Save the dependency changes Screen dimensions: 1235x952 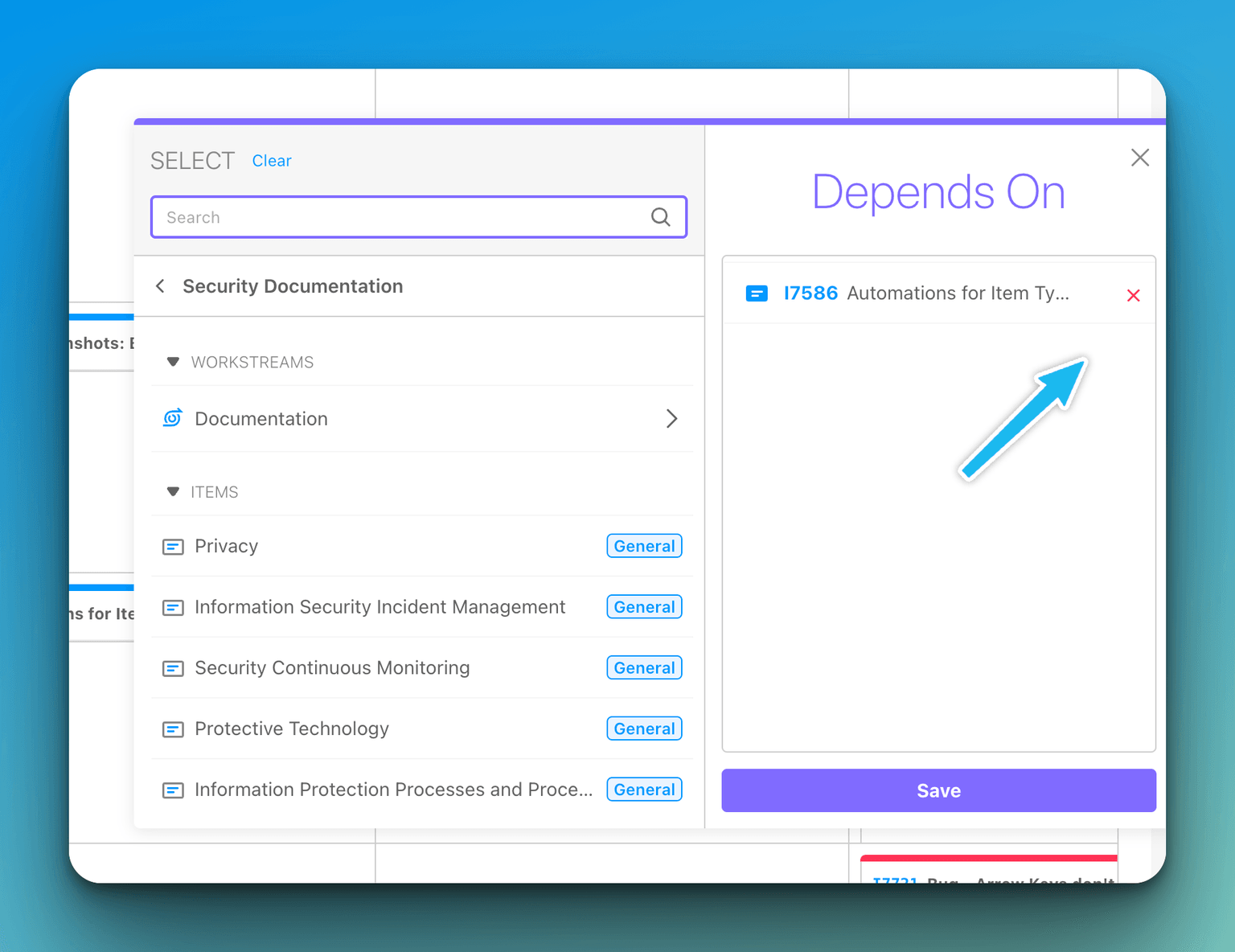[938, 790]
